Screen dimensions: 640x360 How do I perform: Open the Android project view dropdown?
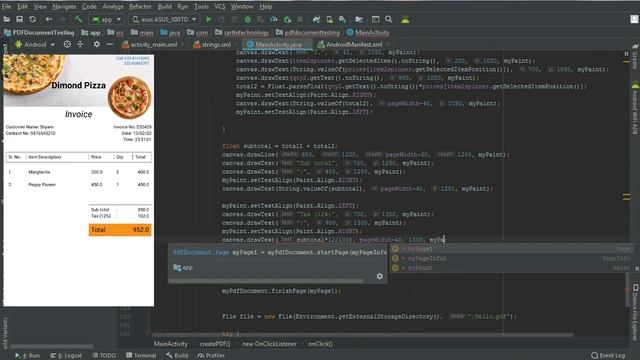[x=35, y=44]
